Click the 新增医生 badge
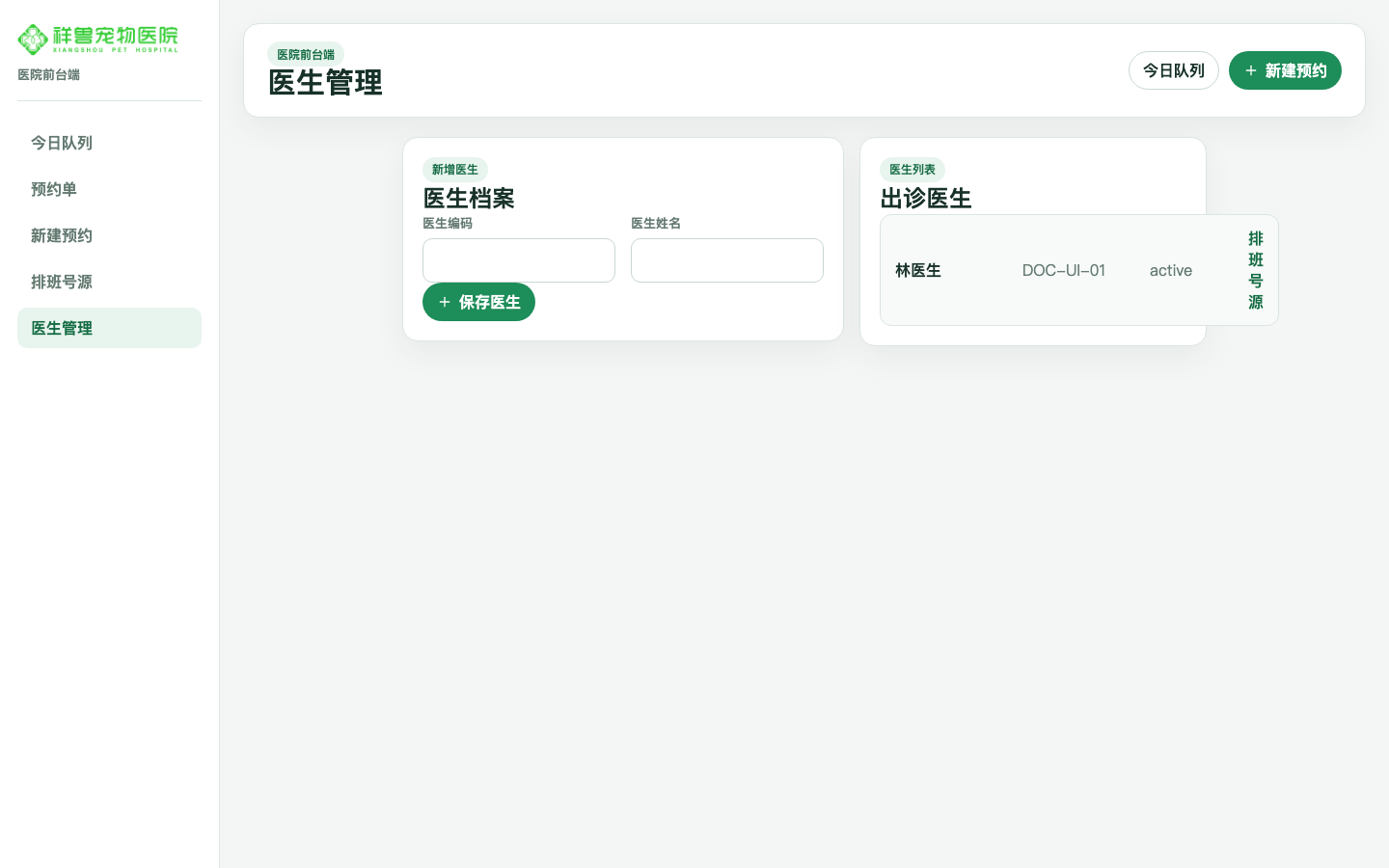 (455, 170)
